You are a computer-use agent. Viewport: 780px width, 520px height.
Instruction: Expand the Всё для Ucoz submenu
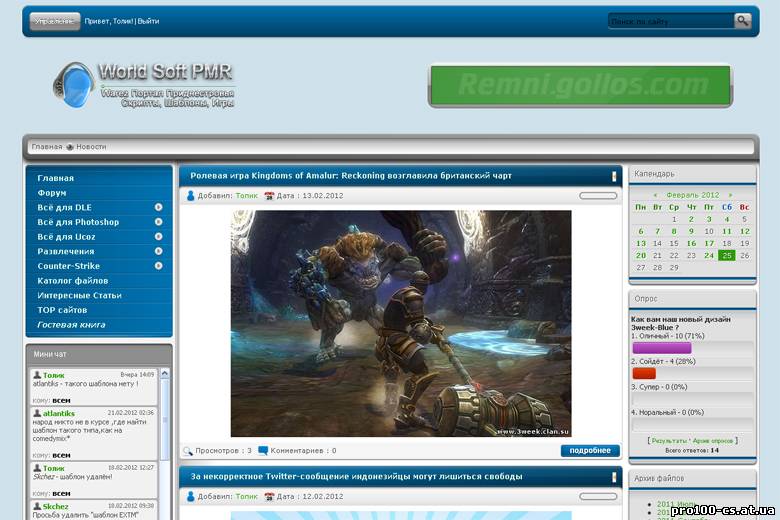point(158,236)
